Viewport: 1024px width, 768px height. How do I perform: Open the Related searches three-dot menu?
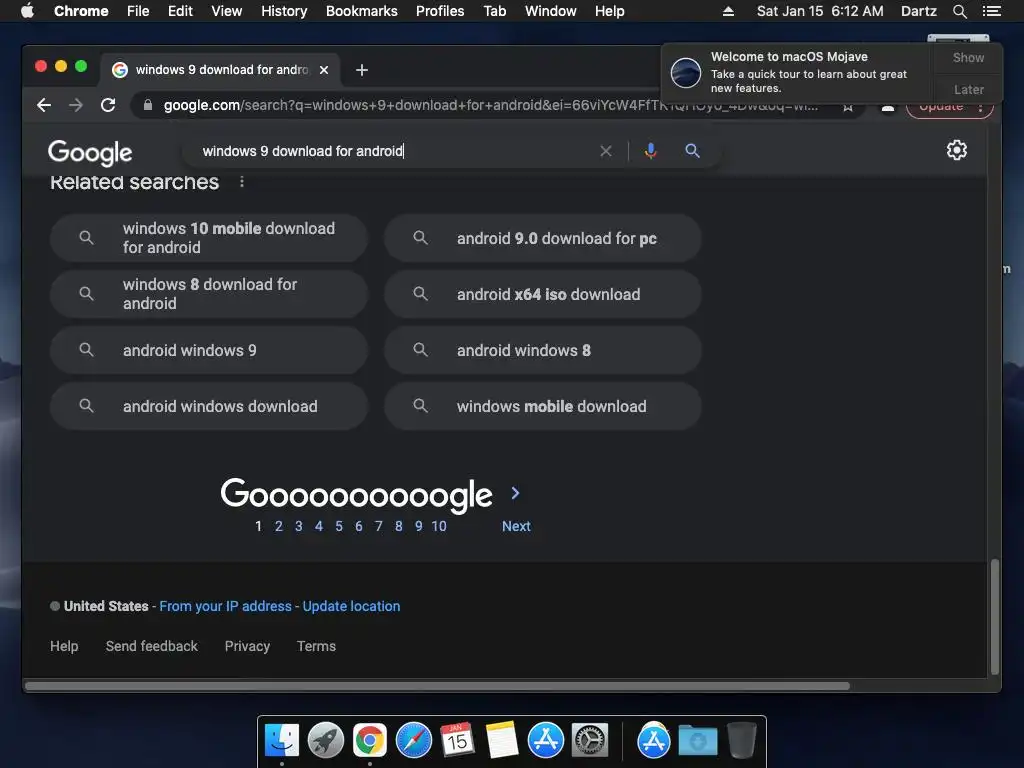(242, 182)
